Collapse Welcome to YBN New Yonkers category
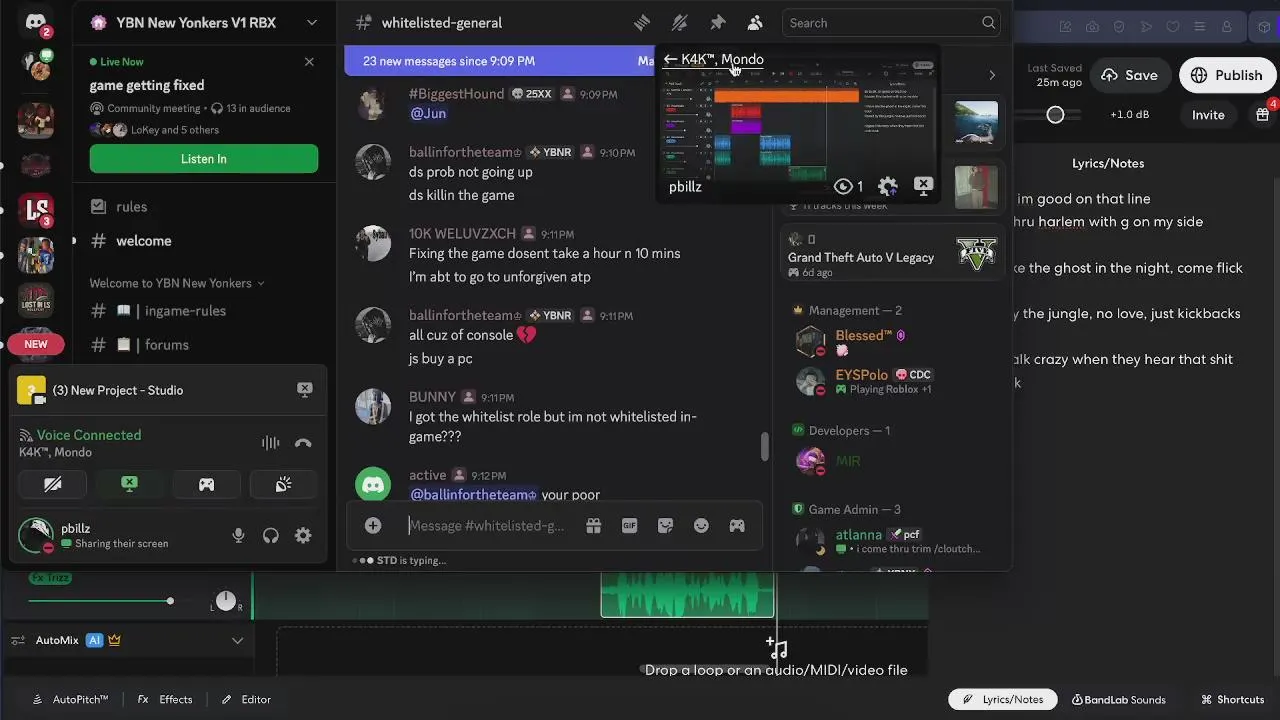This screenshot has width=1280, height=720. 177,283
